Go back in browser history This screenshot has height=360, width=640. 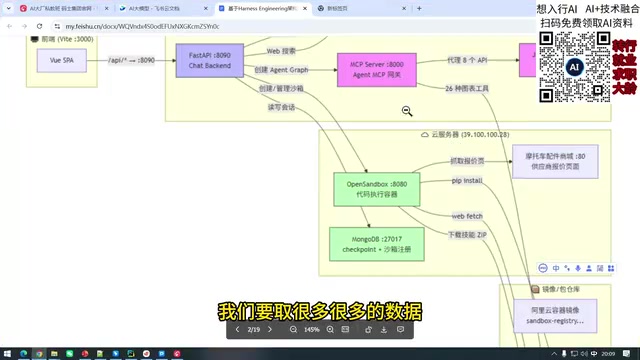(9, 26)
